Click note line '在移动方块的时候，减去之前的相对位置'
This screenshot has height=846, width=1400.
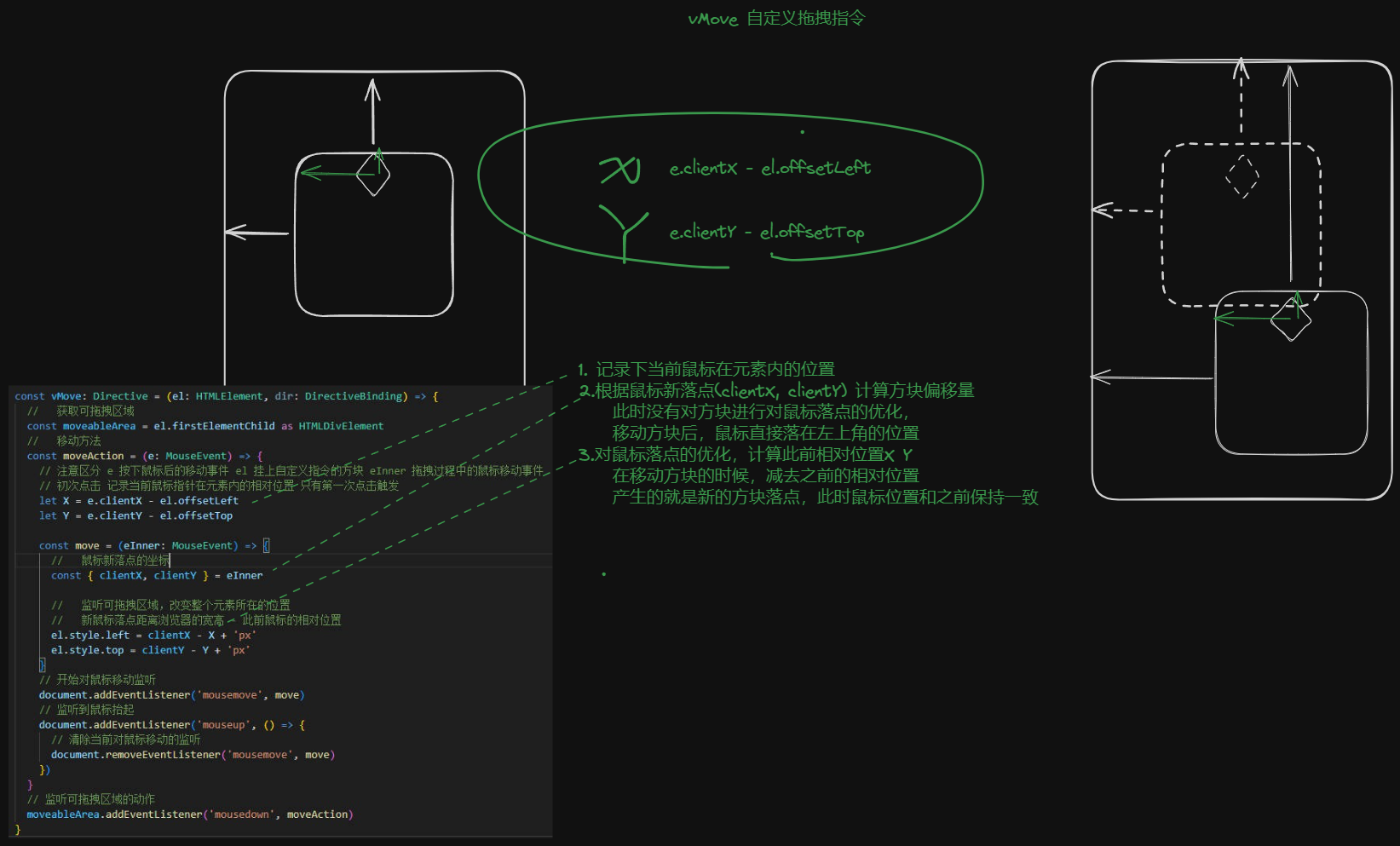point(765,475)
